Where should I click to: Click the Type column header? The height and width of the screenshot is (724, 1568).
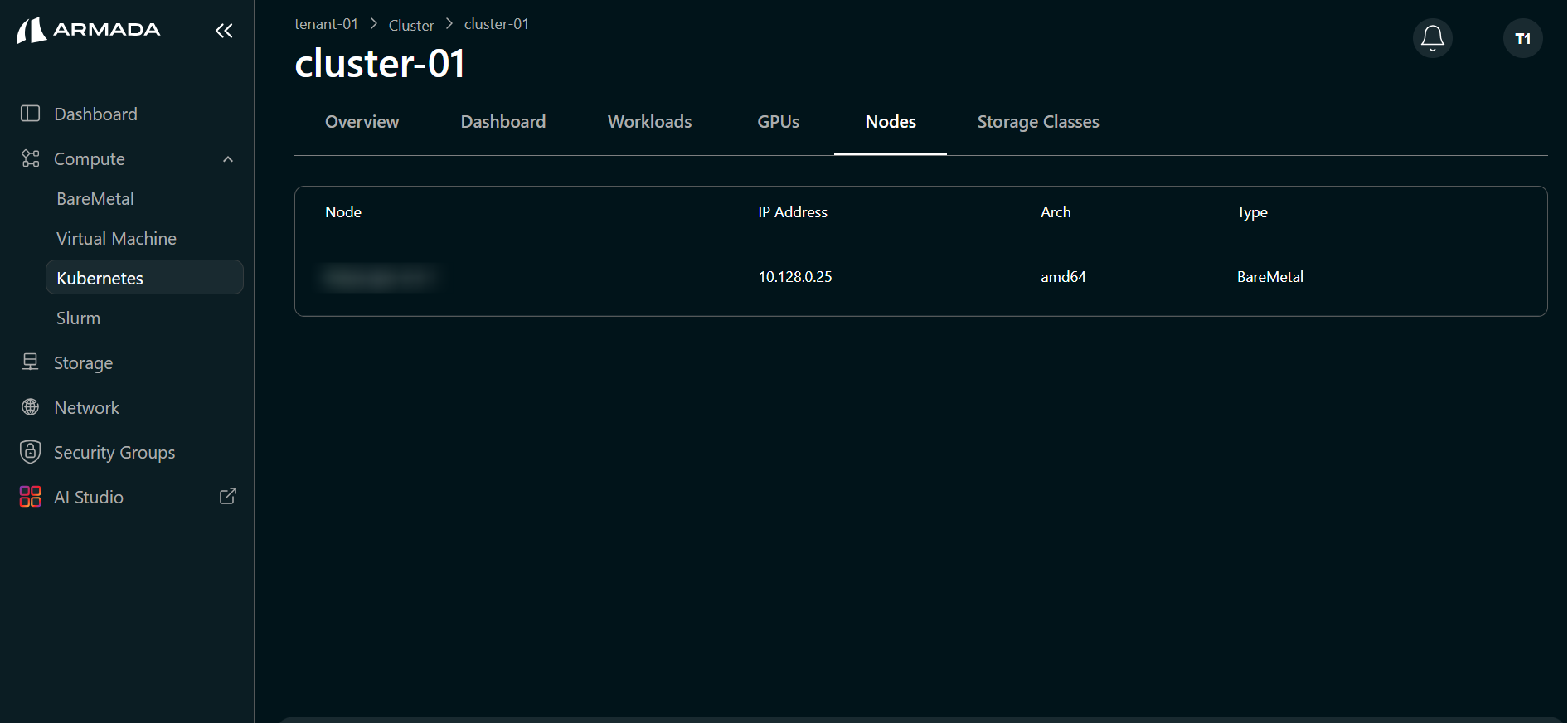(1252, 212)
